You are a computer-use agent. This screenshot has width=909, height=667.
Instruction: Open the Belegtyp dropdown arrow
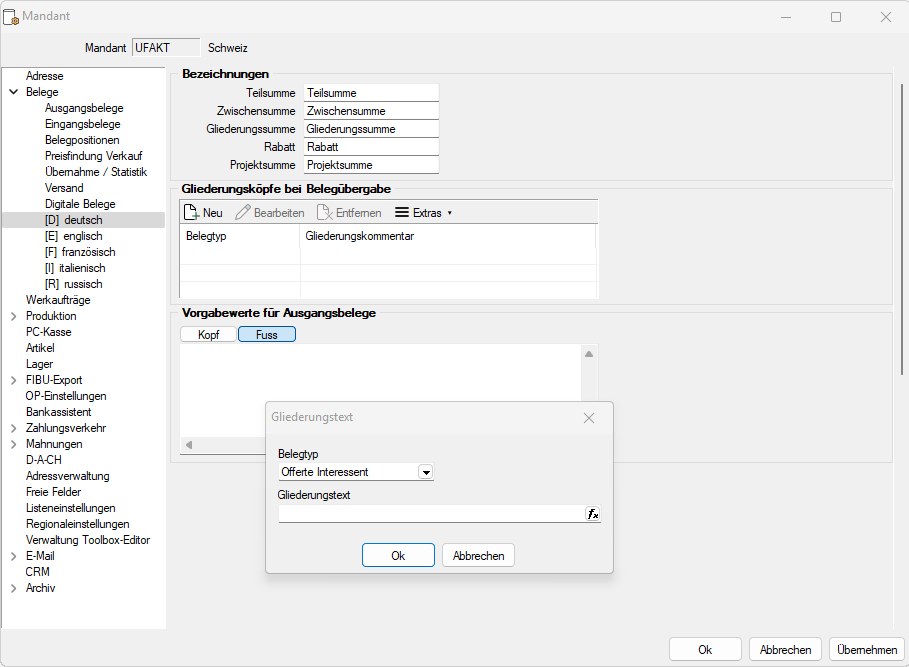[x=426, y=472]
